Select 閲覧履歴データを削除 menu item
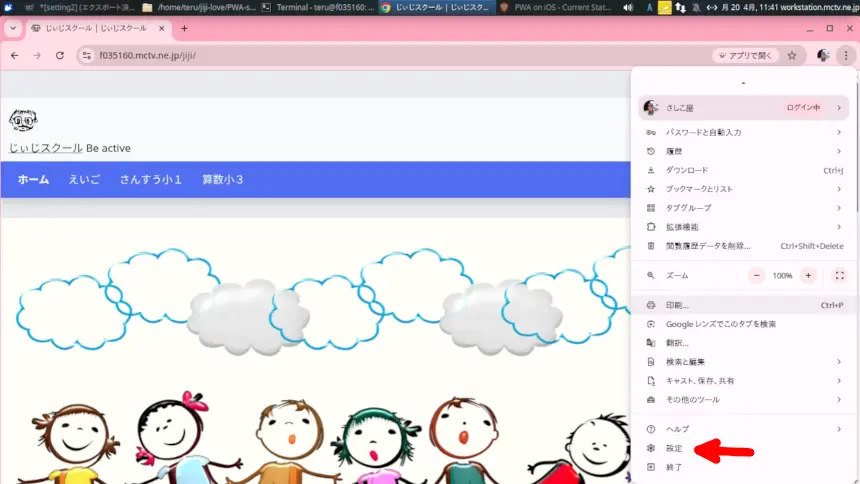 click(x=744, y=246)
